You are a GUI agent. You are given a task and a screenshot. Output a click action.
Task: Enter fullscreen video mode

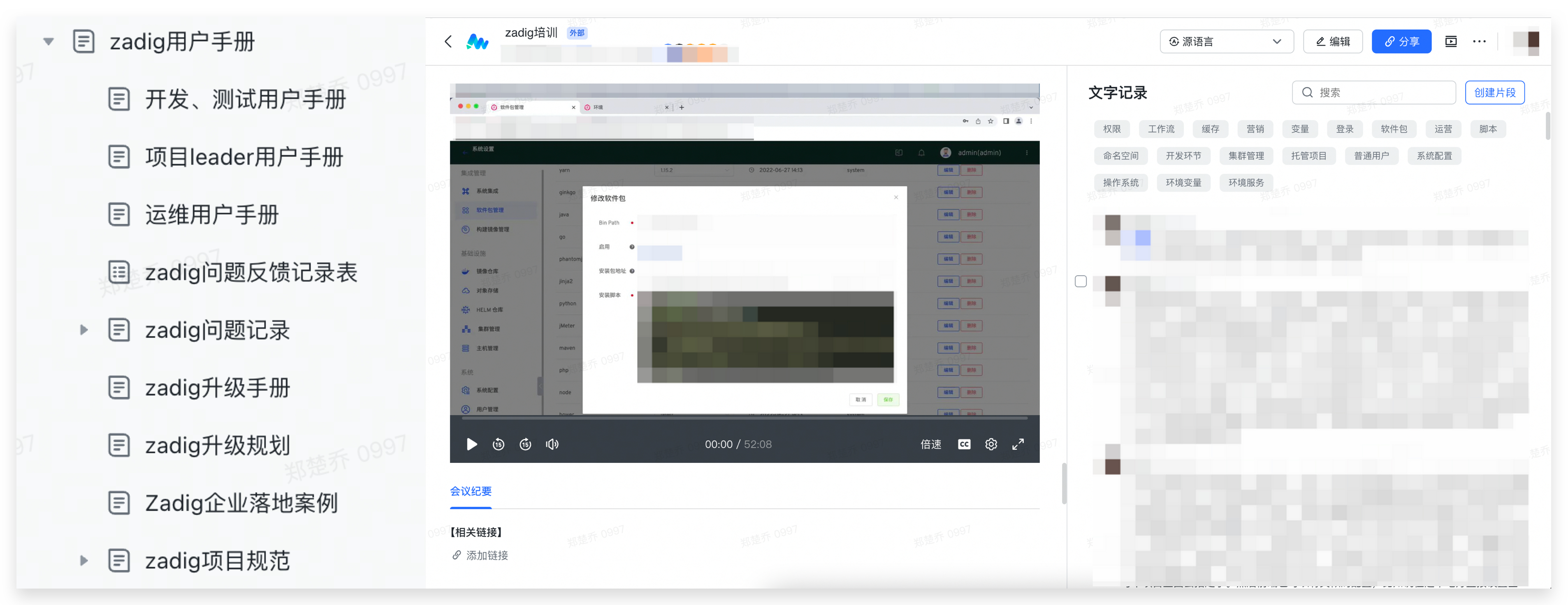1018,444
